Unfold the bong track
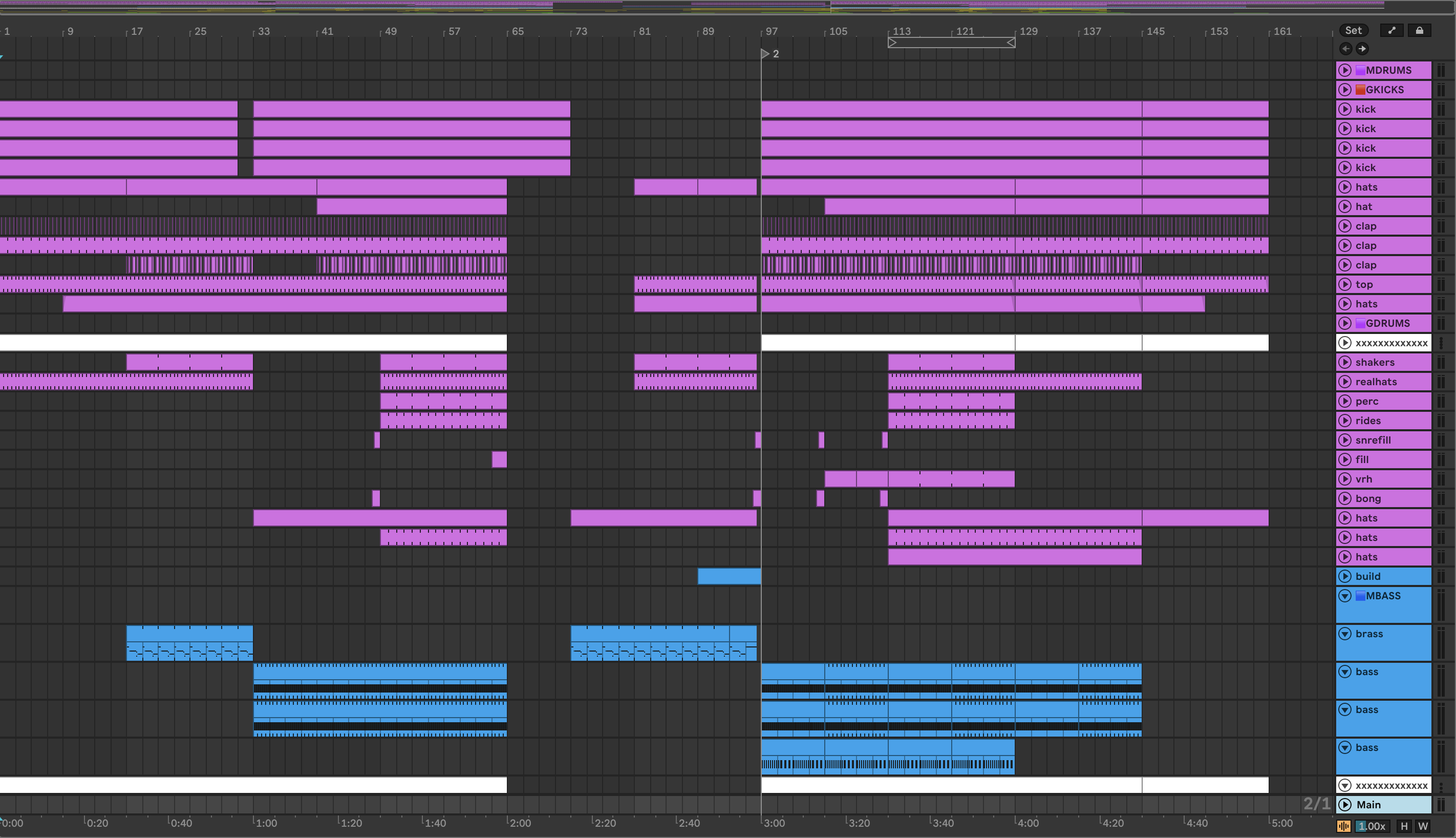Screen dimensions: 1456x838 tap(1345, 498)
